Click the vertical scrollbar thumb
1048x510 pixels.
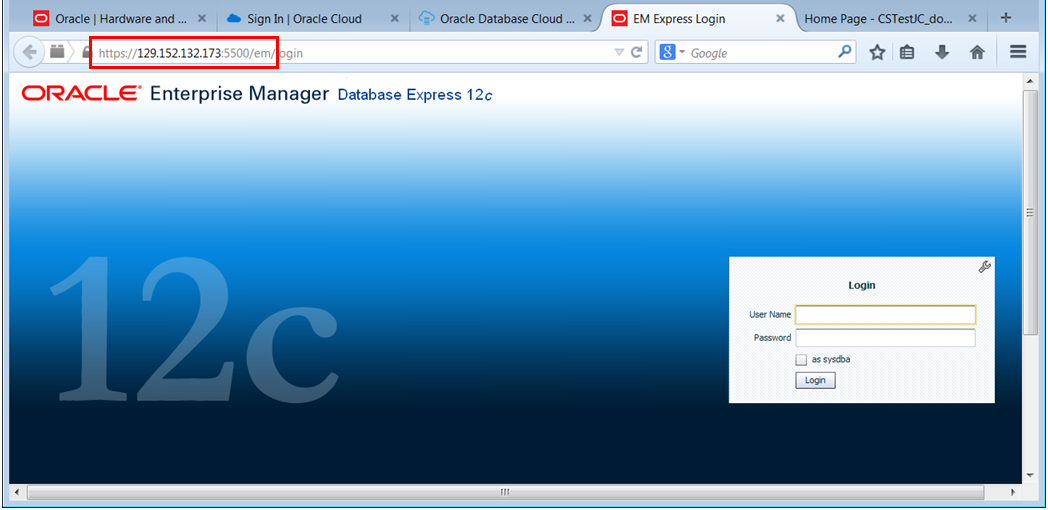coord(1030,213)
